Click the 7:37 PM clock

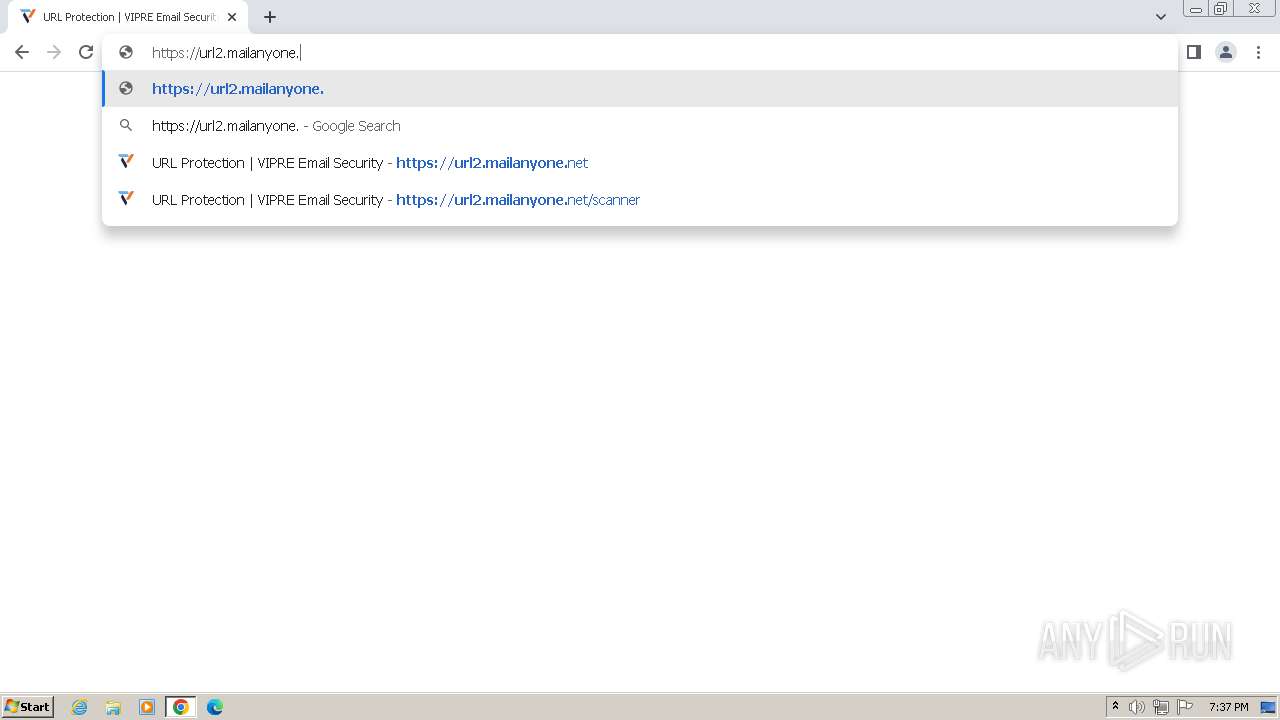1228,707
